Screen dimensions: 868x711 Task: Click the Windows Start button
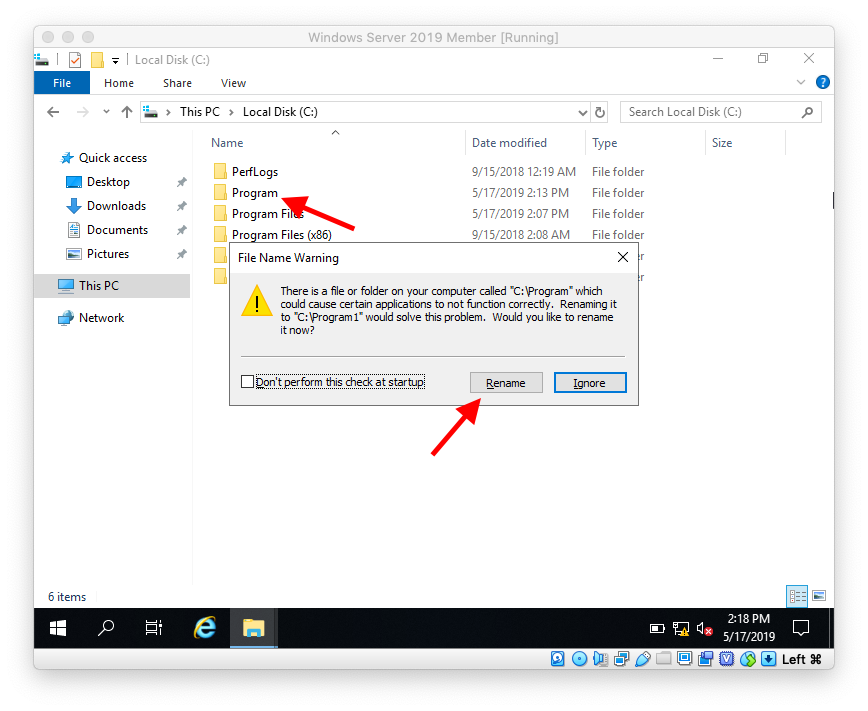coord(57,628)
